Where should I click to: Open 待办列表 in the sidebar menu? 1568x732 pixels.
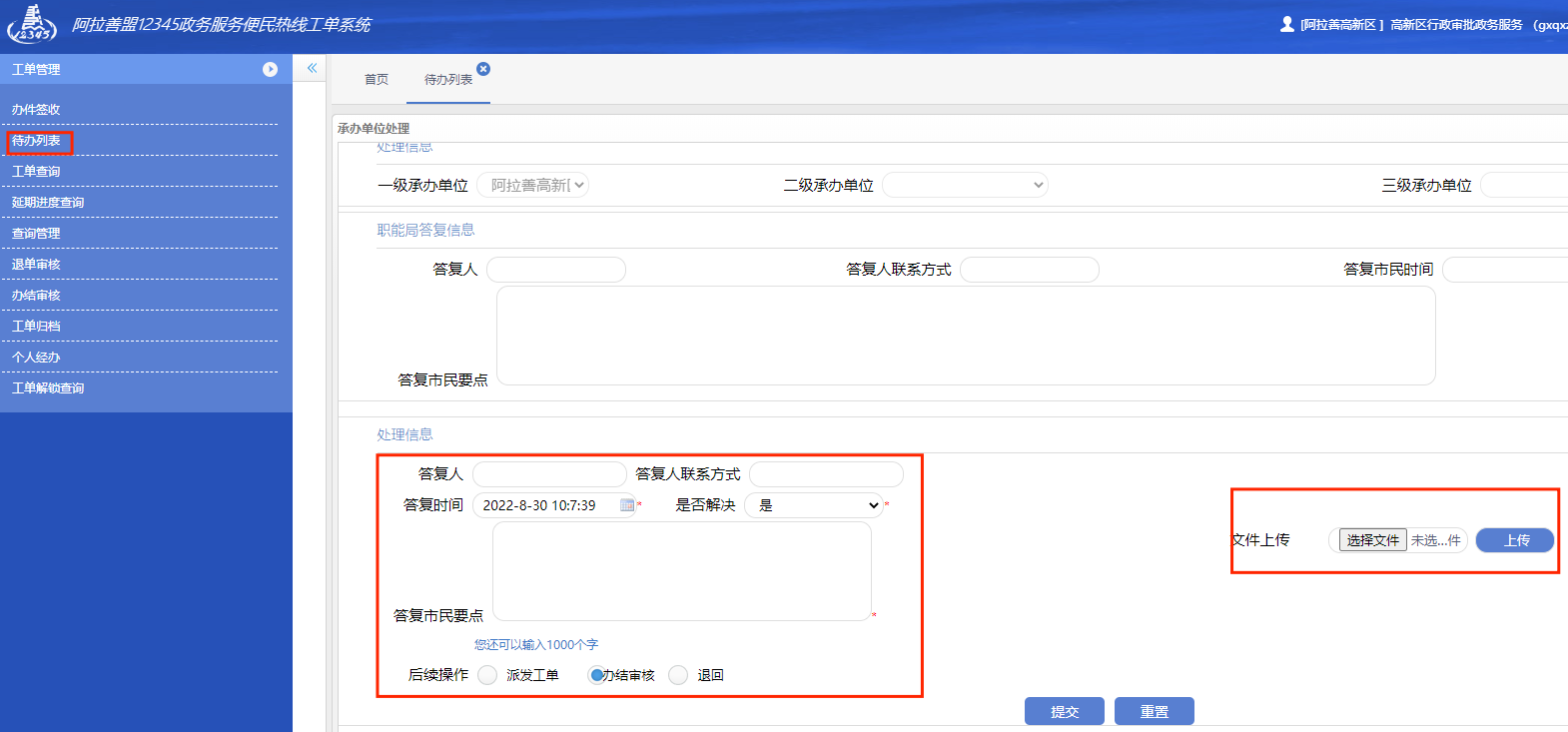click(x=36, y=141)
